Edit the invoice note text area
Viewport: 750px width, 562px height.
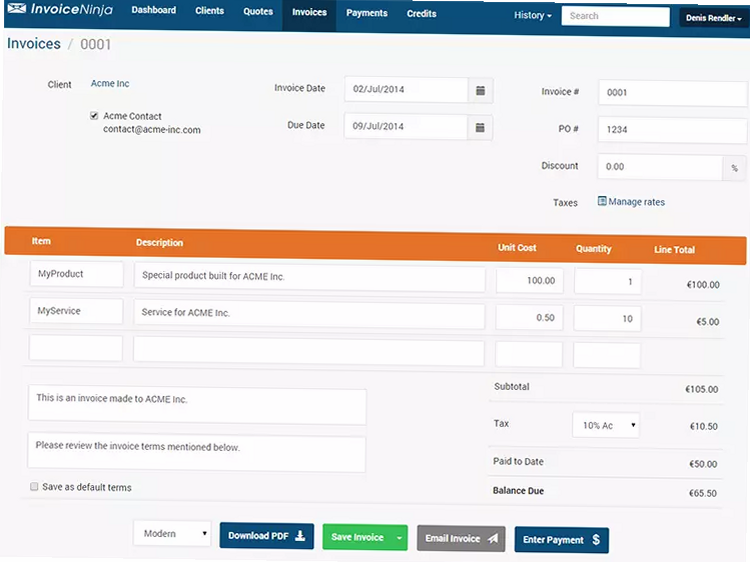[x=197, y=405]
